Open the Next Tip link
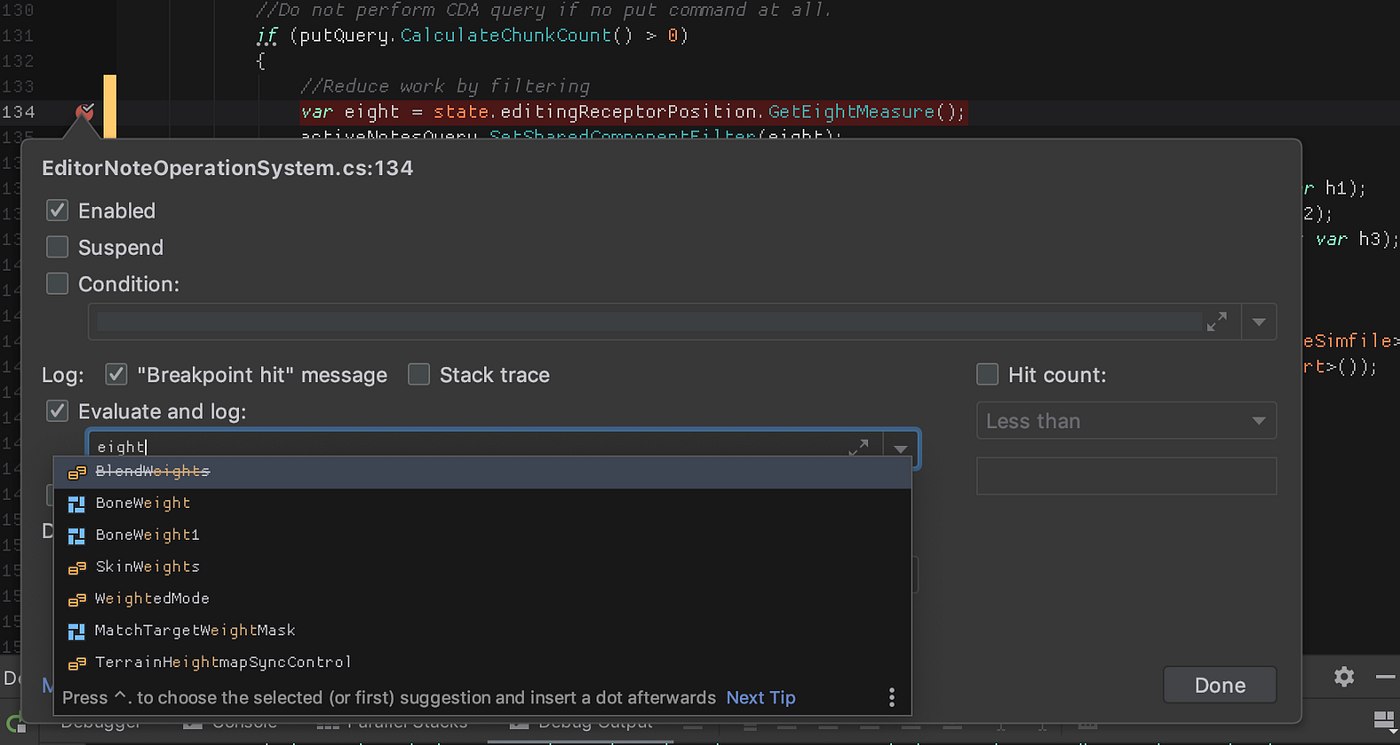This screenshot has width=1400, height=745. tap(760, 697)
